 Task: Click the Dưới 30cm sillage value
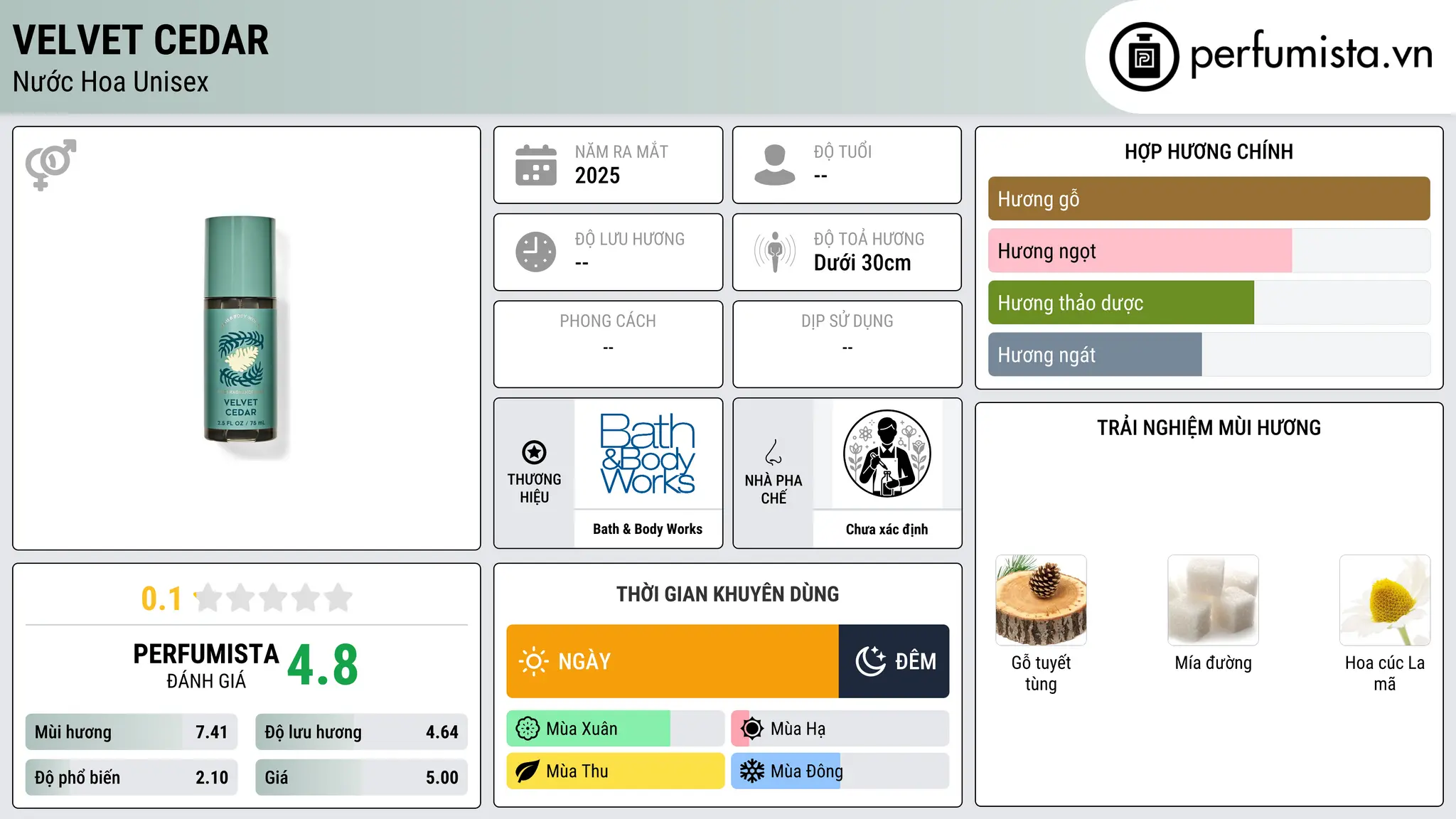862,263
